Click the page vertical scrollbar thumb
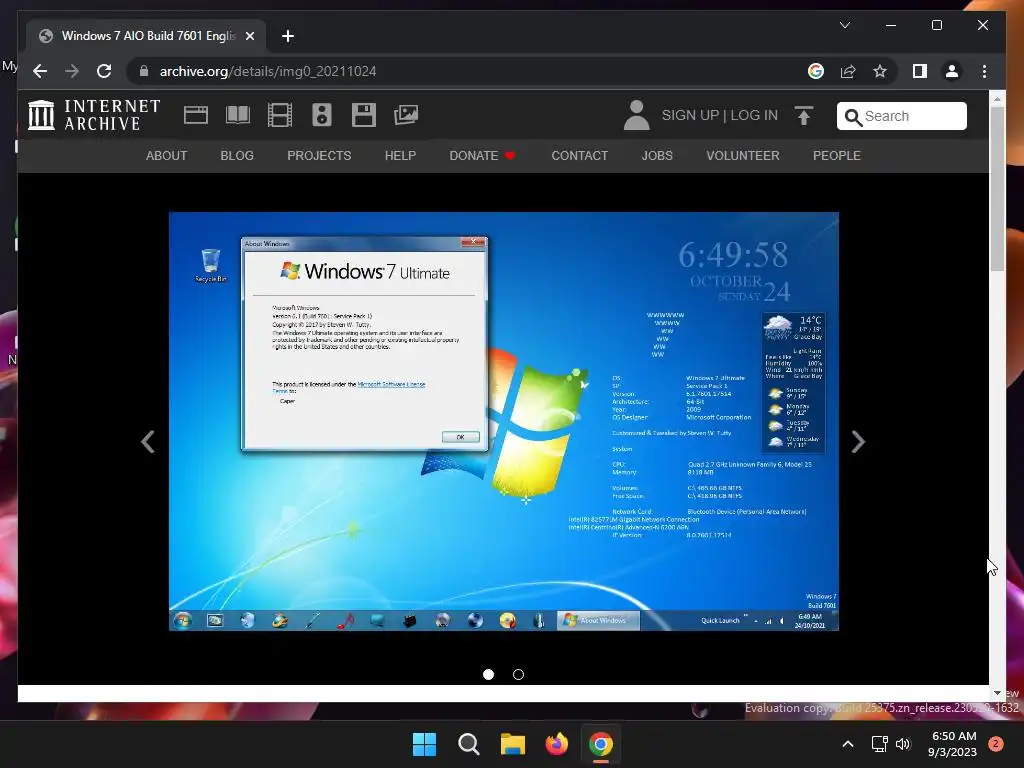Image resolution: width=1024 pixels, height=768 pixels. point(997,188)
